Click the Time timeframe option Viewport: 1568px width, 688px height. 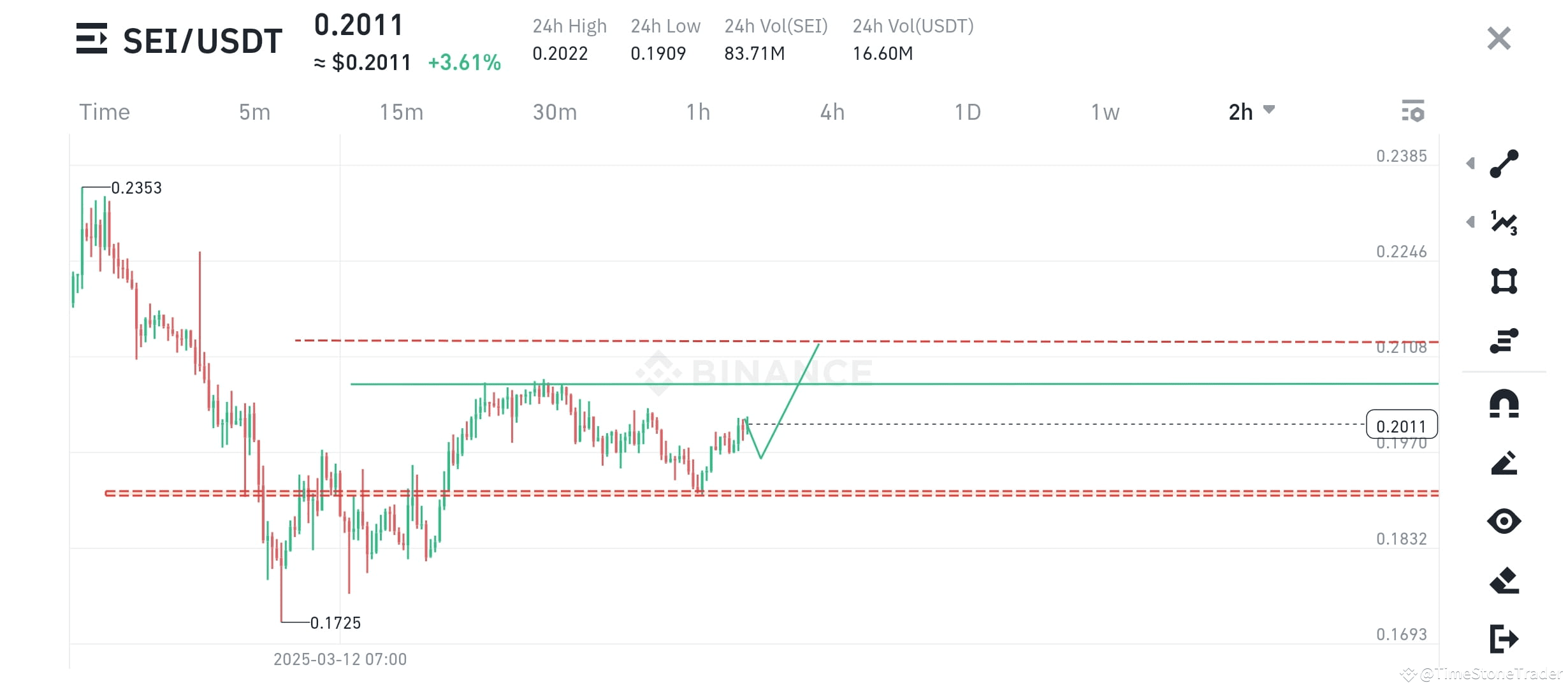coord(104,111)
